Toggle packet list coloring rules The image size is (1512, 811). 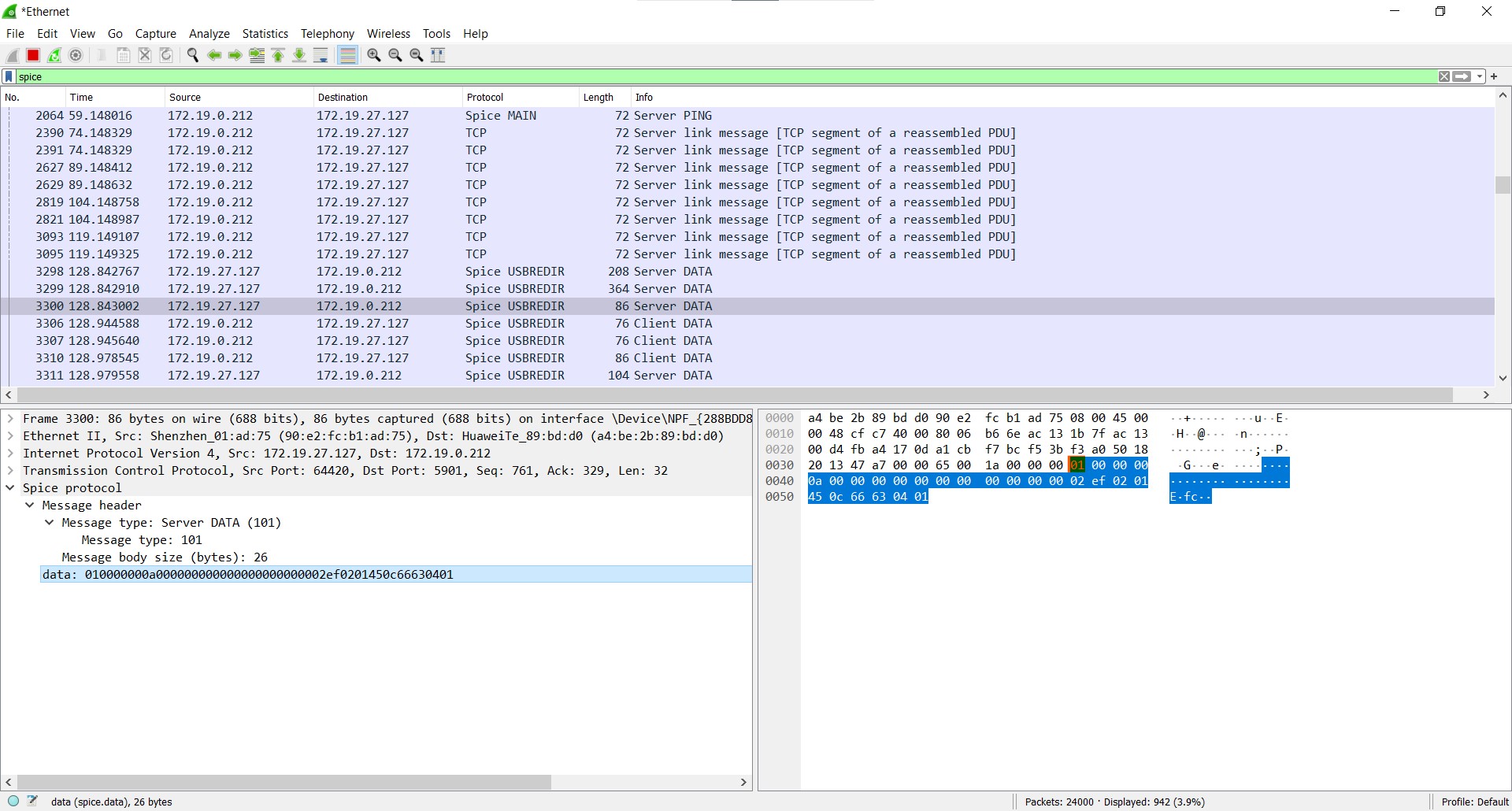tap(347, 55)
